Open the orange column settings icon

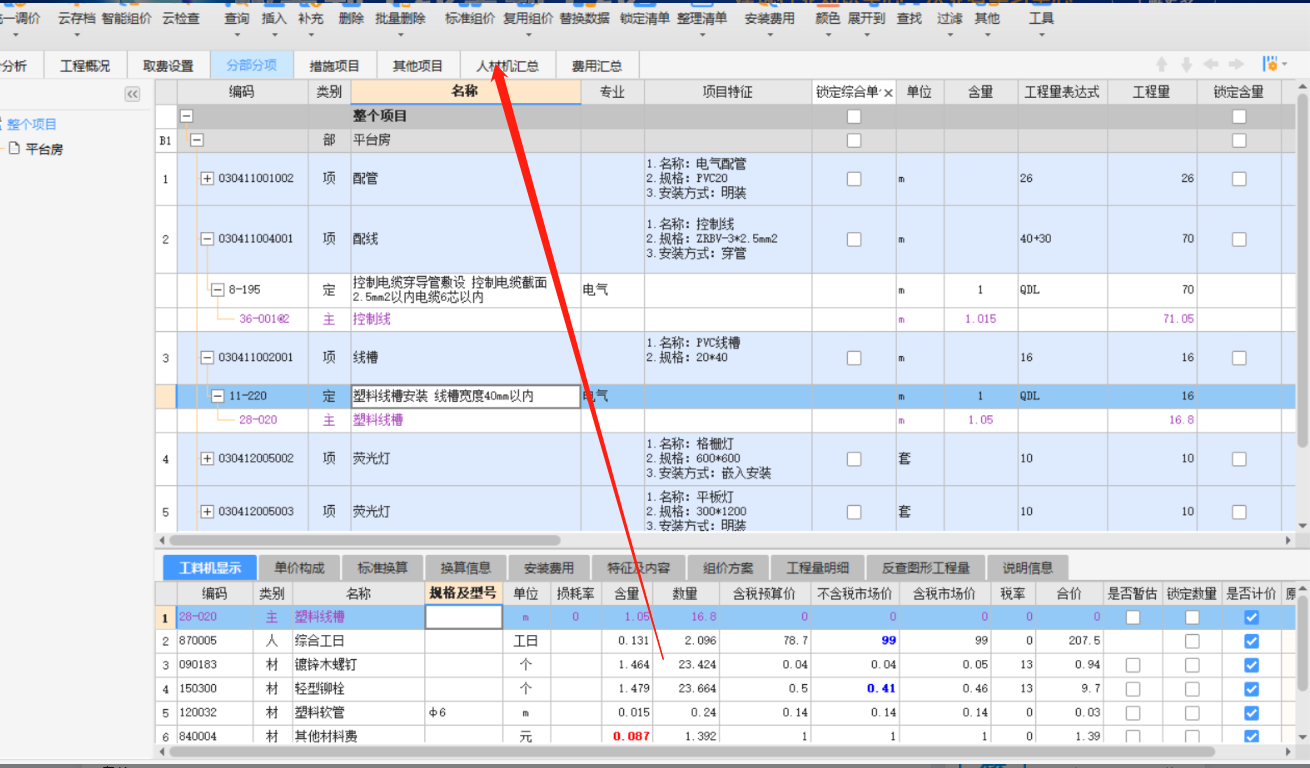coord(1270,65)
